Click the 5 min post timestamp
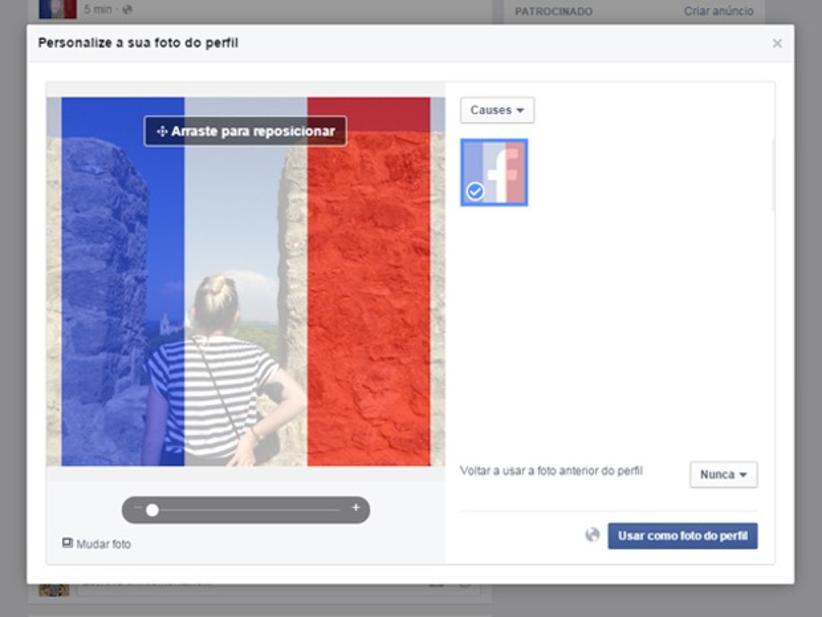Viewport: 822px width, 617px height. pyautogui.click(x=100, y=9)
